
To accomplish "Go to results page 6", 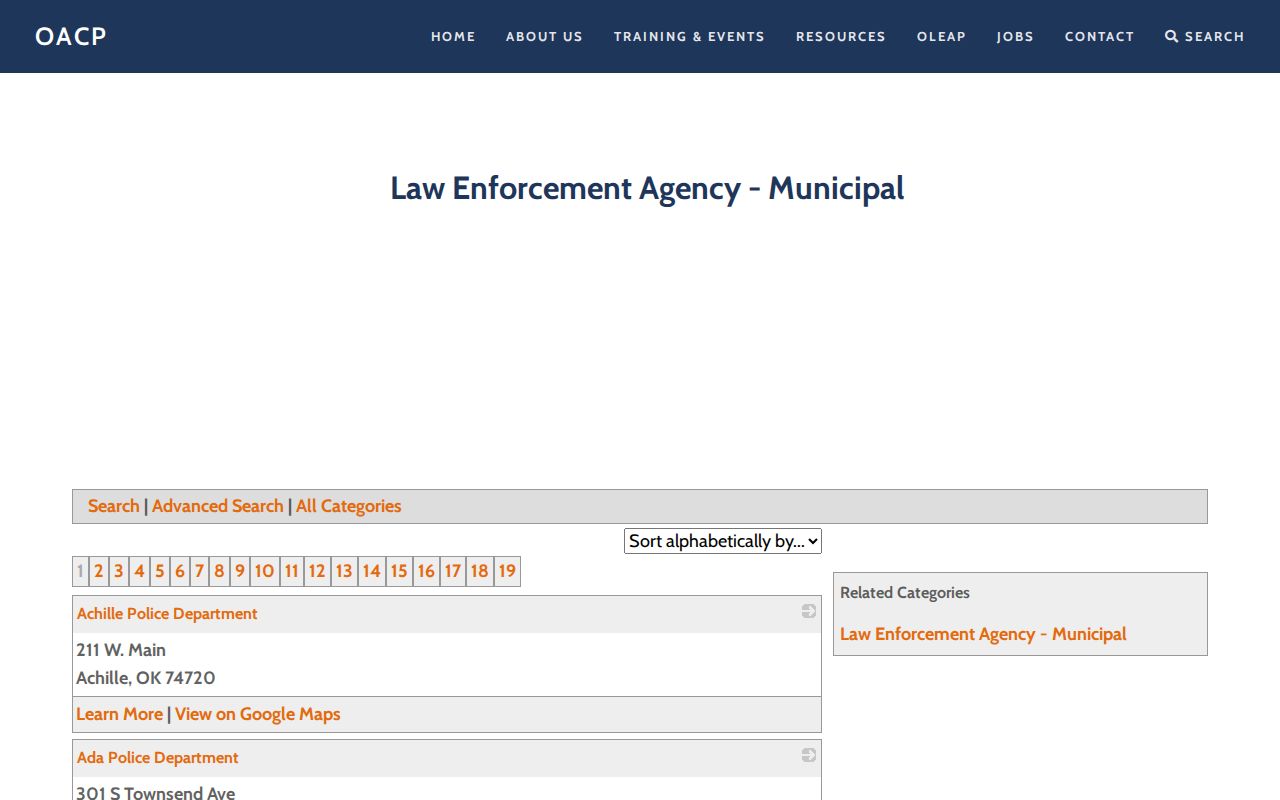I will (x=179, y=571).
